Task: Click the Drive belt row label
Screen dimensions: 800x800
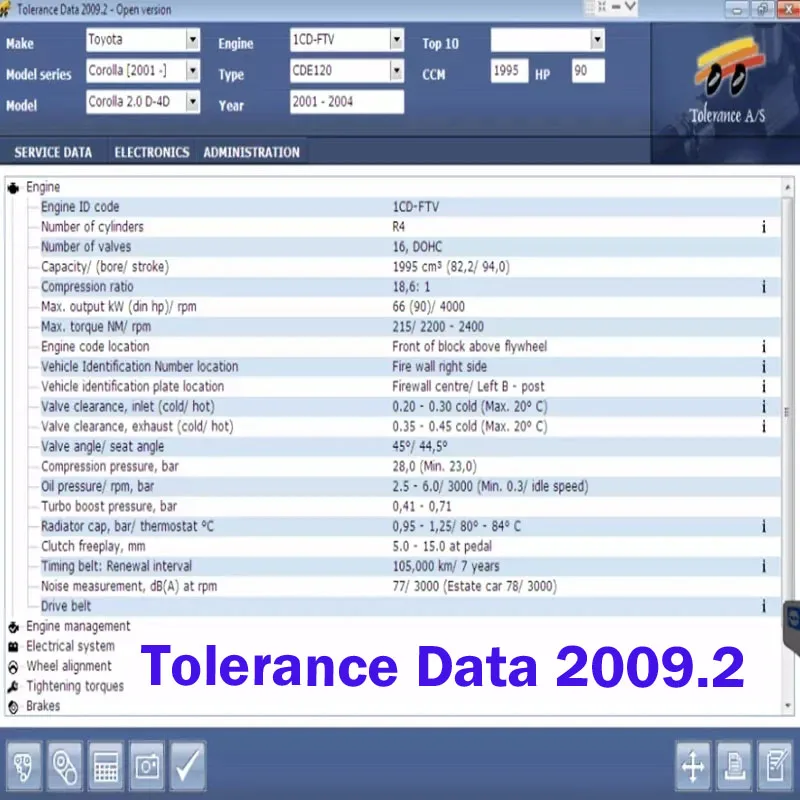Action: (x=66, y=606)
